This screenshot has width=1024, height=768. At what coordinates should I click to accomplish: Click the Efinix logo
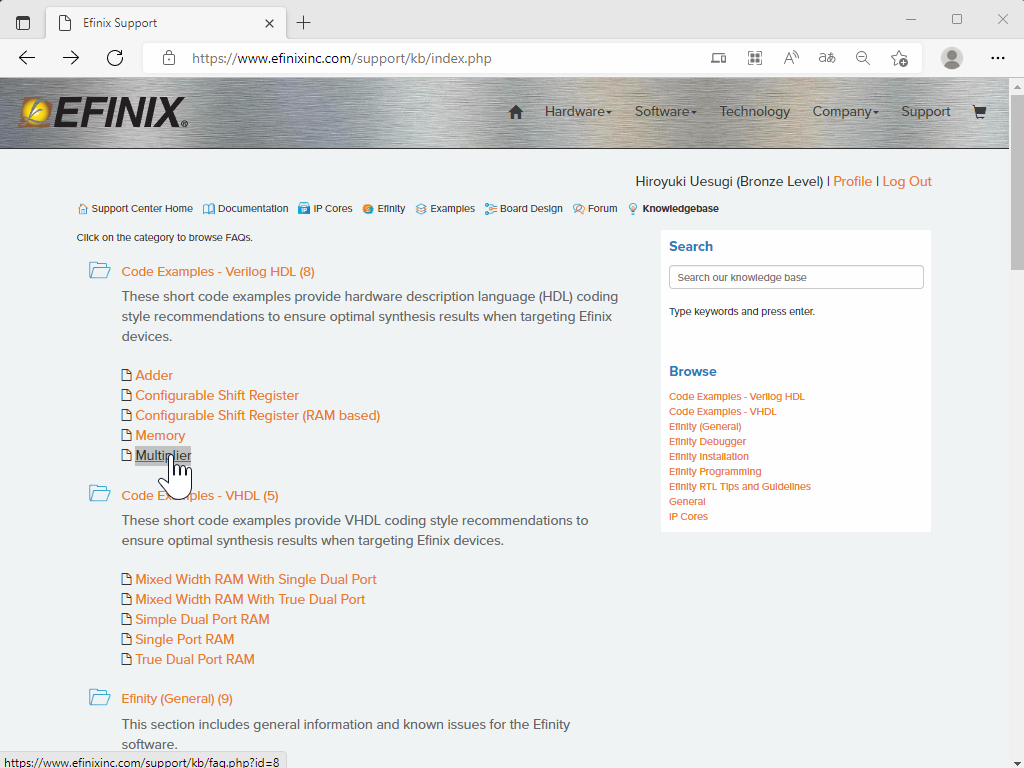pos(103,112)
